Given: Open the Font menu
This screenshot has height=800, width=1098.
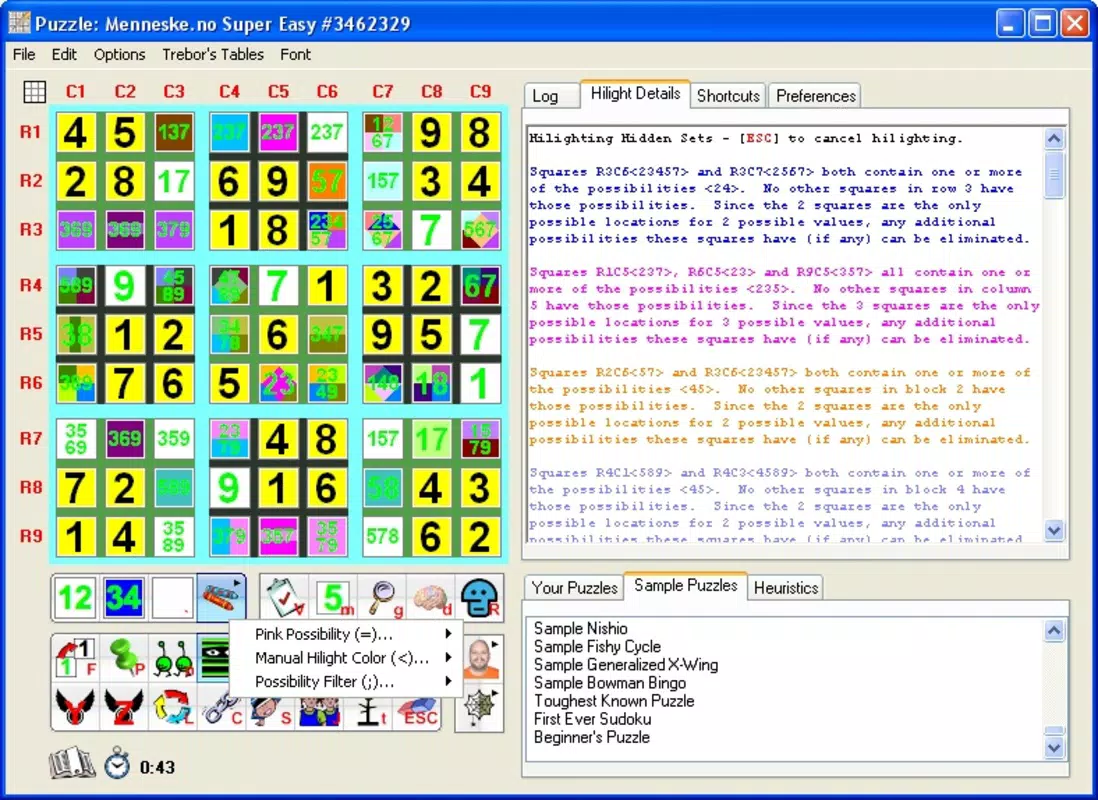Looking at the screenshot, I should point(296,54).
